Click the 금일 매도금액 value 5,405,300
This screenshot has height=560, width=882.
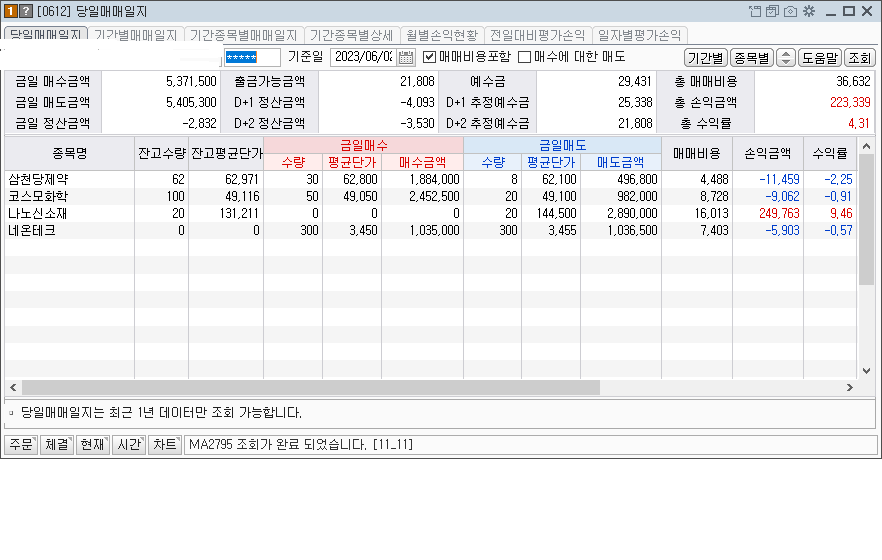click(x=191, y=102)
